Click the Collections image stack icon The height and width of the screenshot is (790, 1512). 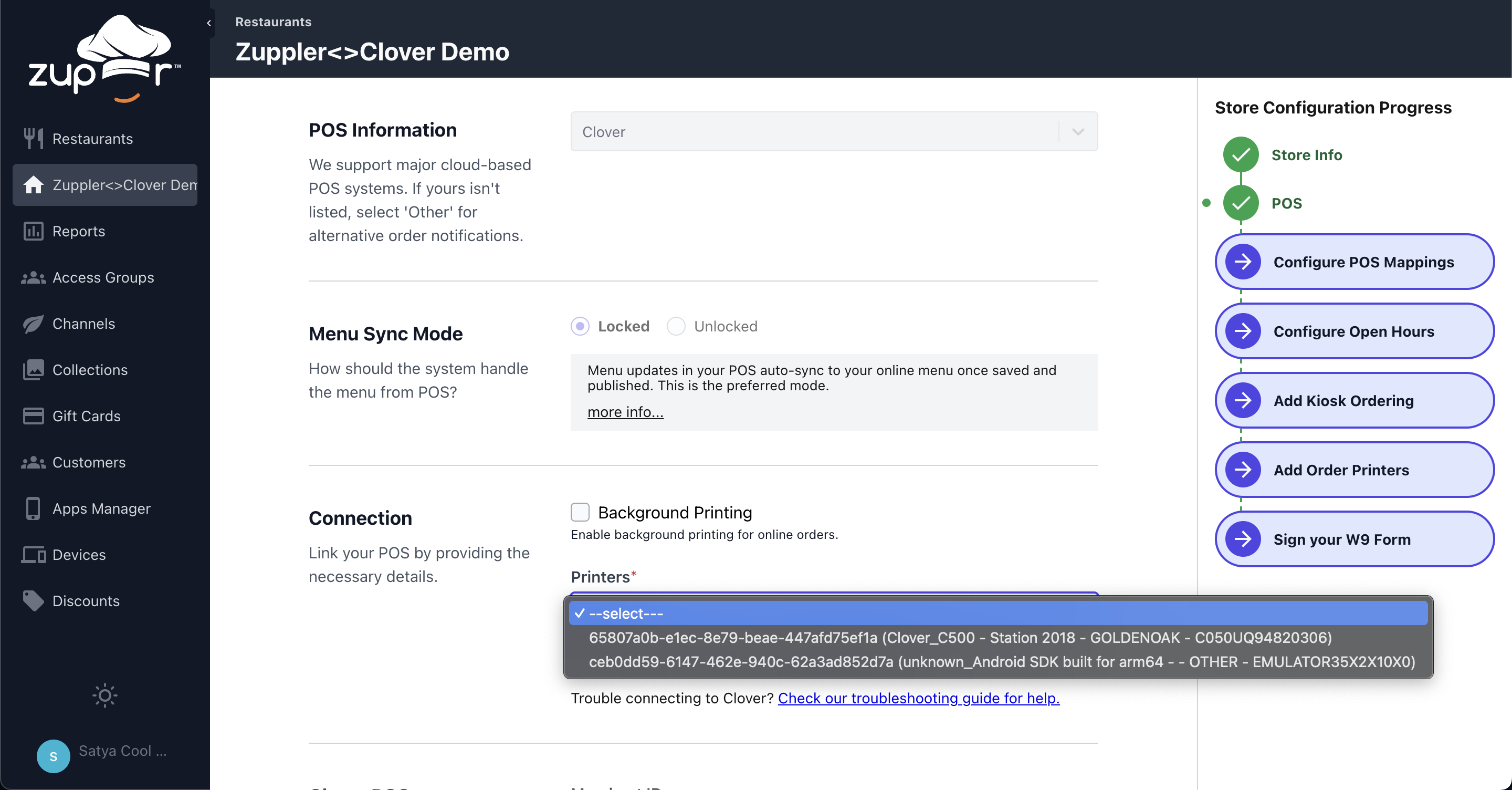point(33,369)
